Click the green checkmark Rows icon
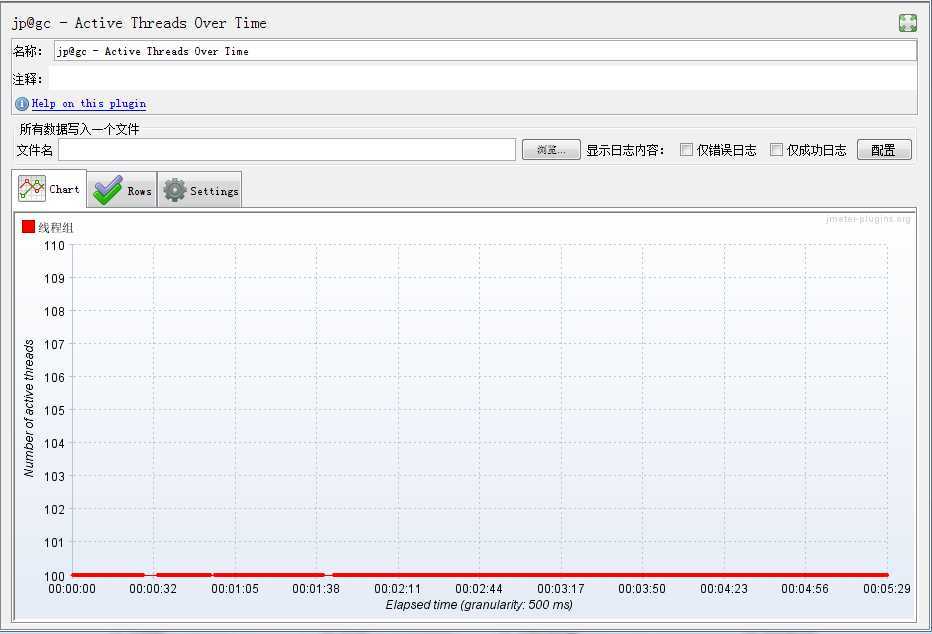Viewport: 932px width, 634px height. coord(108,190)
